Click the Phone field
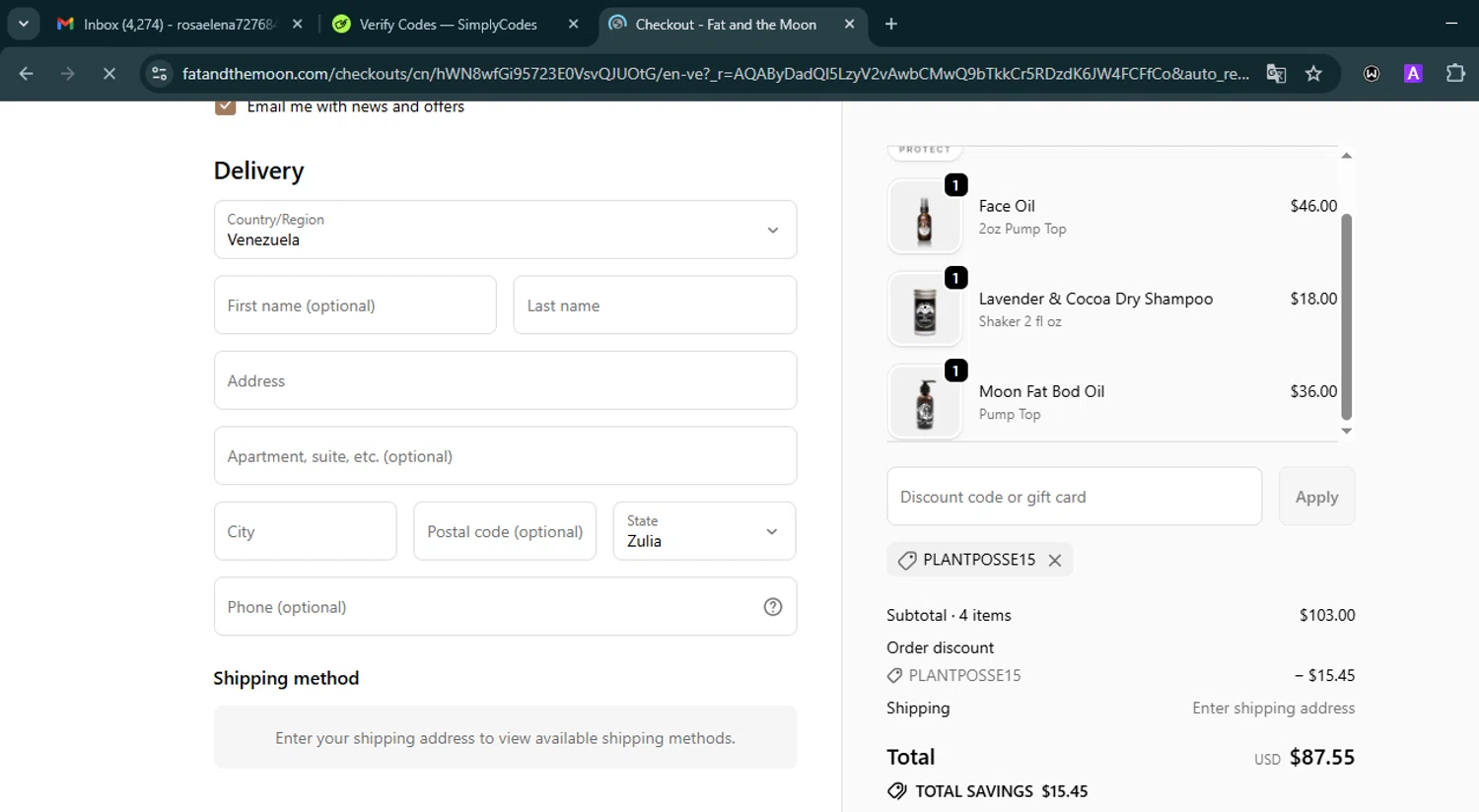Image resolution: width=1479 pixels, height=812 pixels. click(505, 607)
